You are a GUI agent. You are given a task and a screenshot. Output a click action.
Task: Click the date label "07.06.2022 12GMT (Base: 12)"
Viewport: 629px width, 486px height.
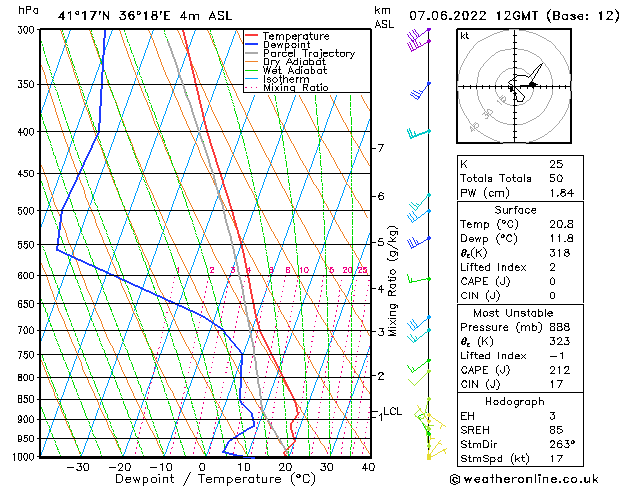coord(514,16)
